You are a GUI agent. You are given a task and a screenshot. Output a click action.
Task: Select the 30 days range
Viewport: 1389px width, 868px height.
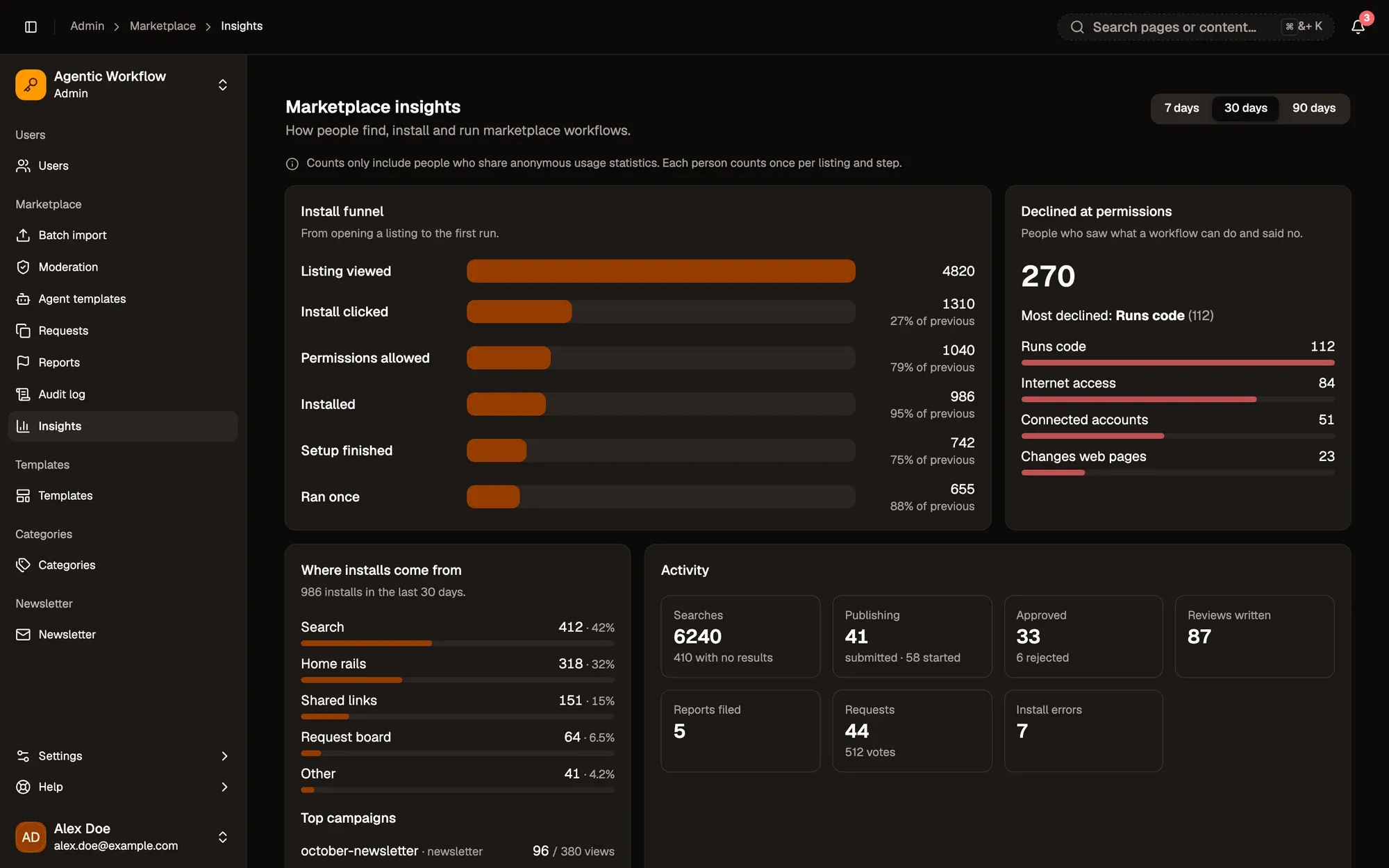1245,108
